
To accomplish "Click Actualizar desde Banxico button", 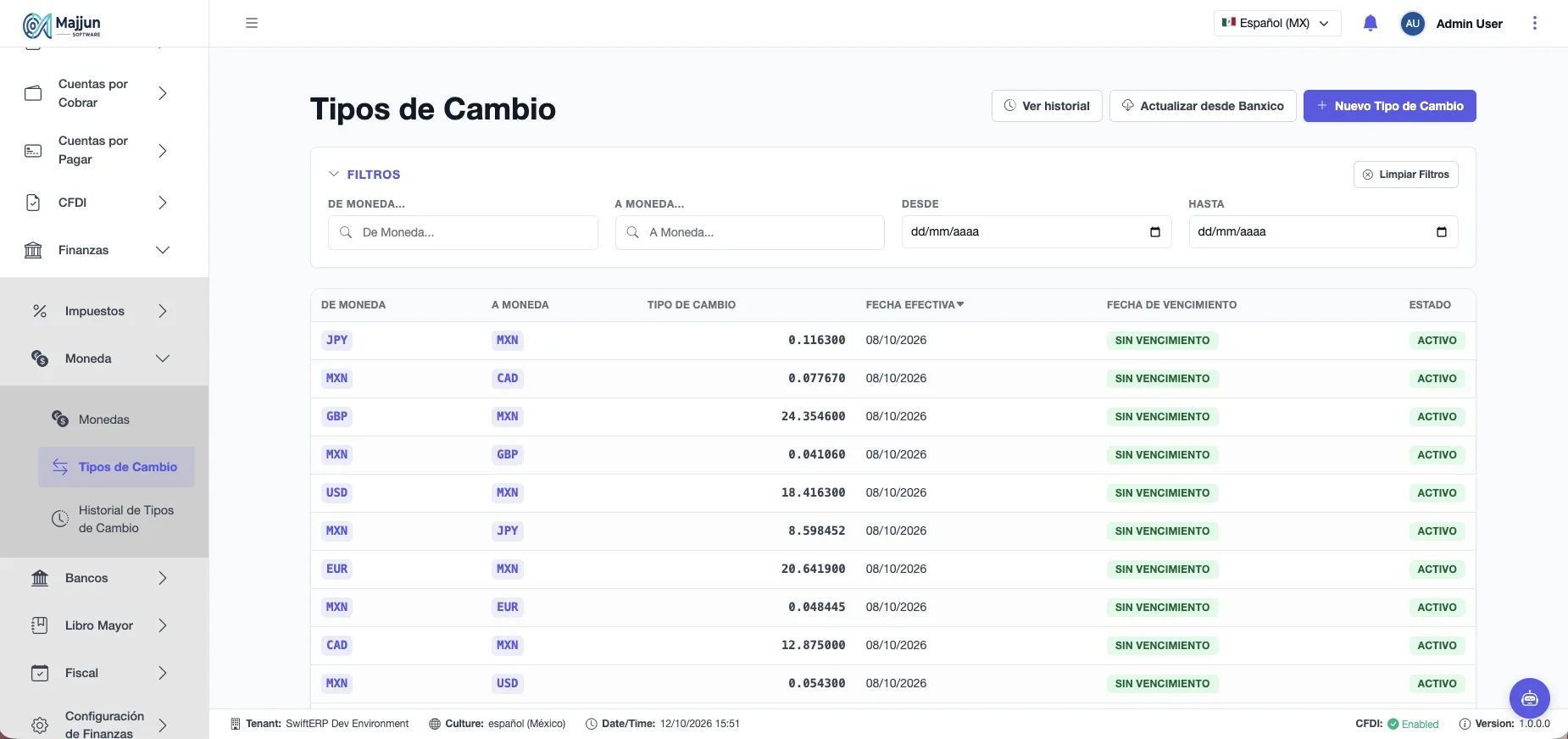I will click(x=1203, y=106).
